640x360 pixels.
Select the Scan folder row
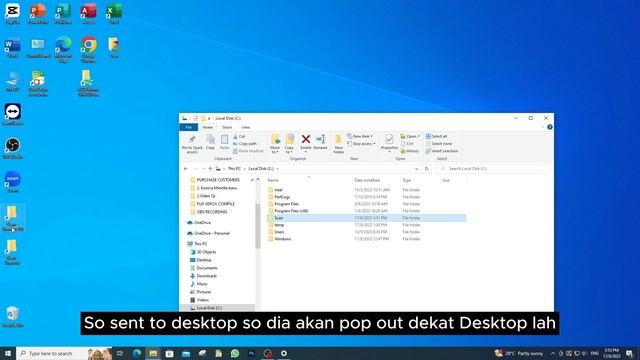[366, 218]
